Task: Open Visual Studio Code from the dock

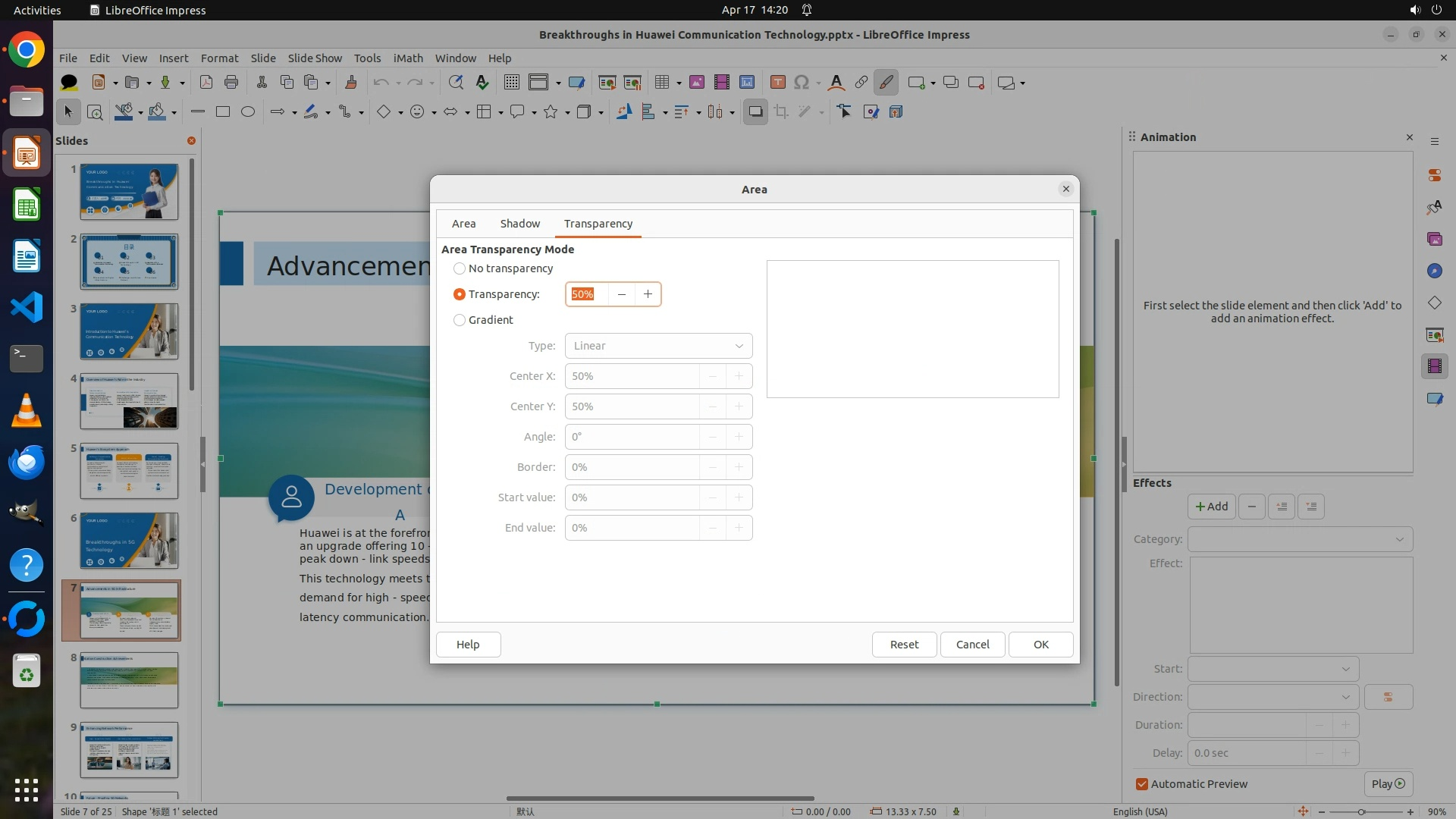Action: point(27,308)
